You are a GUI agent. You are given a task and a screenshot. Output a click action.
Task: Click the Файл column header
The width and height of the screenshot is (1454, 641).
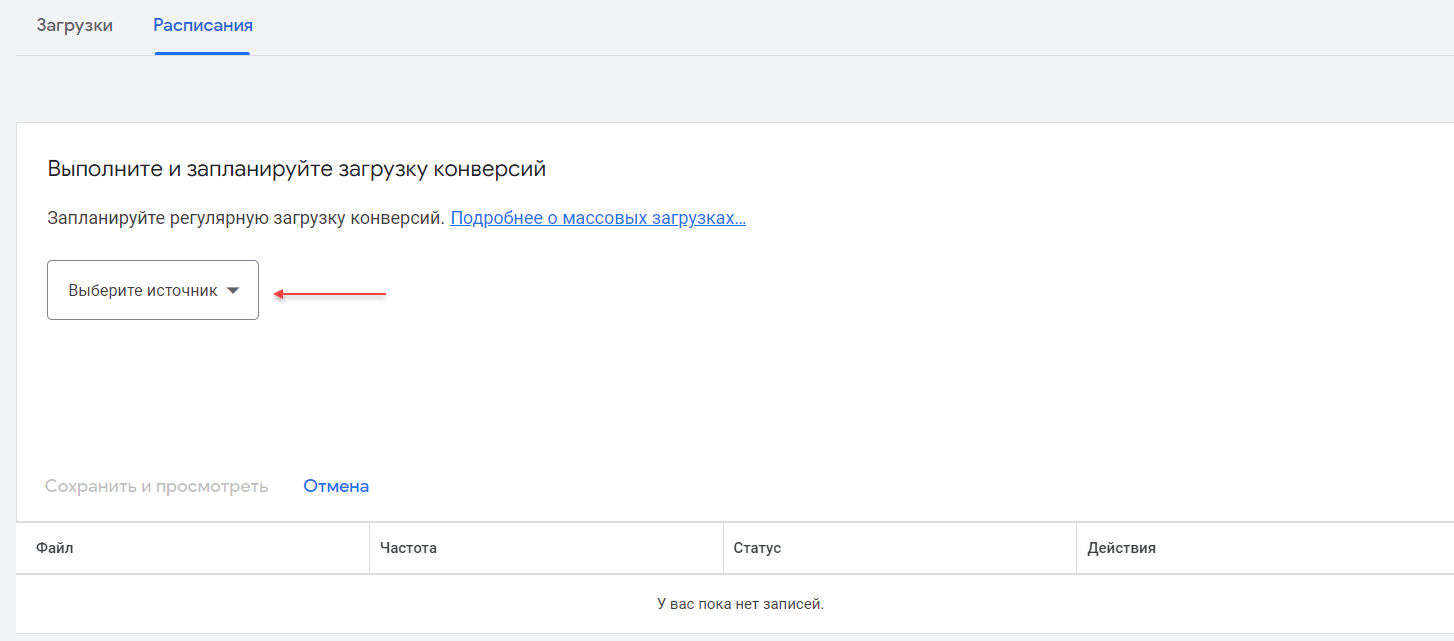pyautogui.click(x=55, y=548)
